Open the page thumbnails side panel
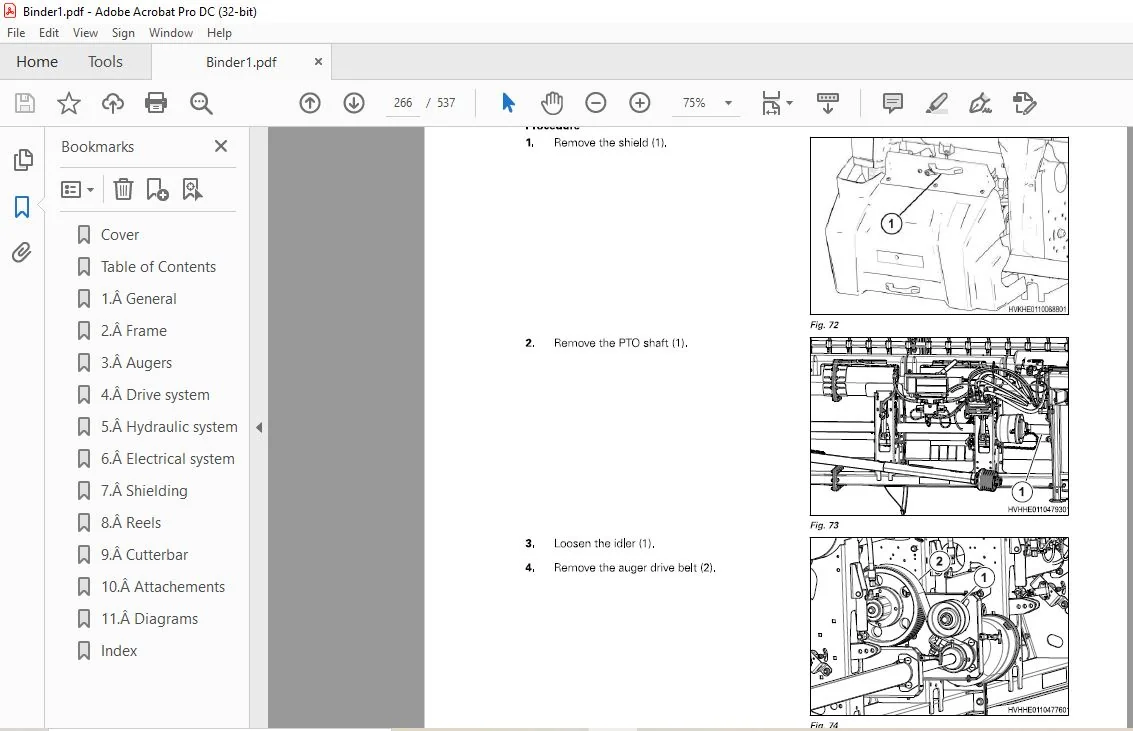This screenshot has width=1133, height=731. coord(23,160)
